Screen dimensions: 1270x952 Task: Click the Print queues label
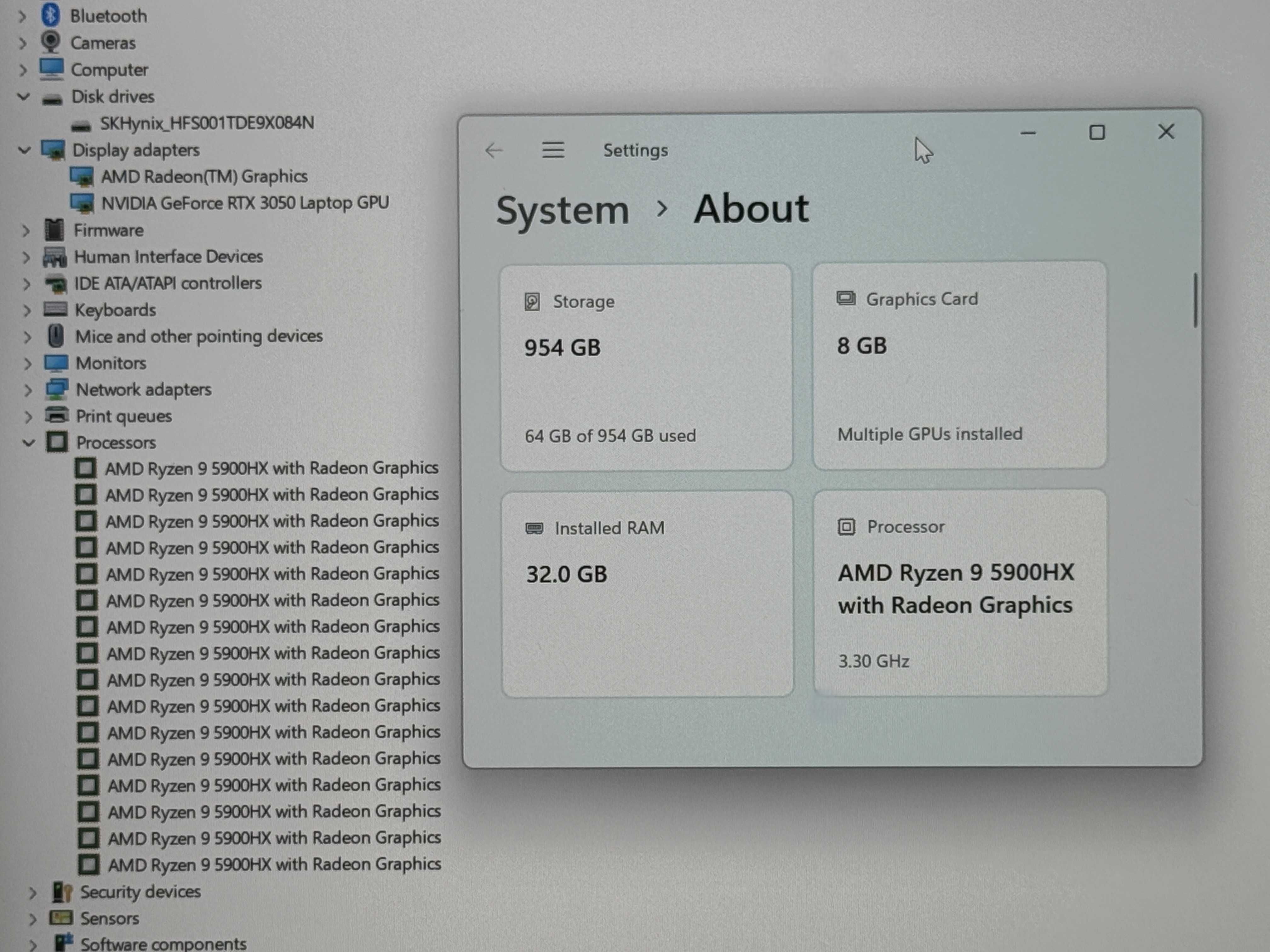124,416
